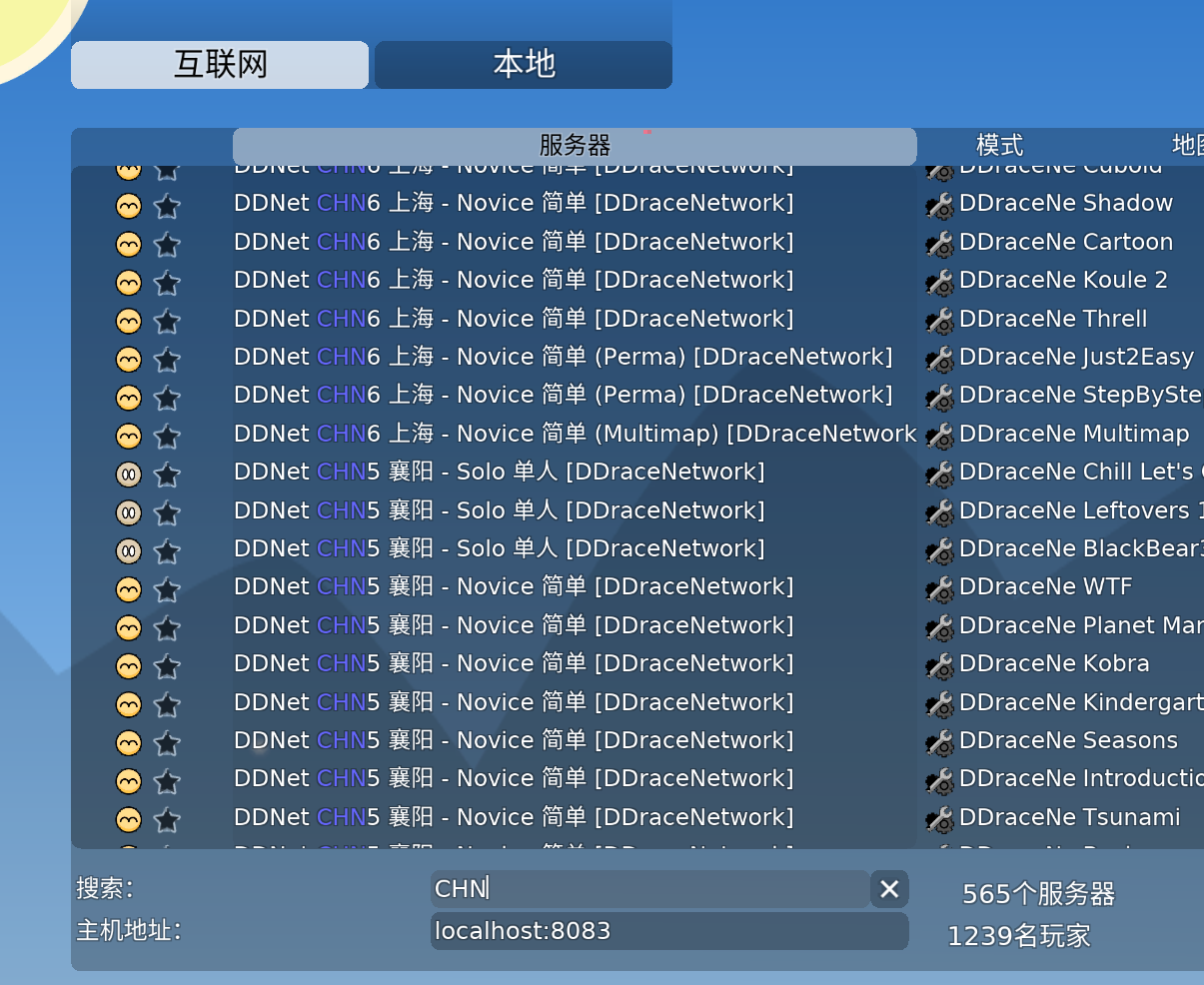Image resolution: width=1204 pixels, height=985 pixels.
Task: Click the smiley icon in the WTF row
Action: coord(129,589)
